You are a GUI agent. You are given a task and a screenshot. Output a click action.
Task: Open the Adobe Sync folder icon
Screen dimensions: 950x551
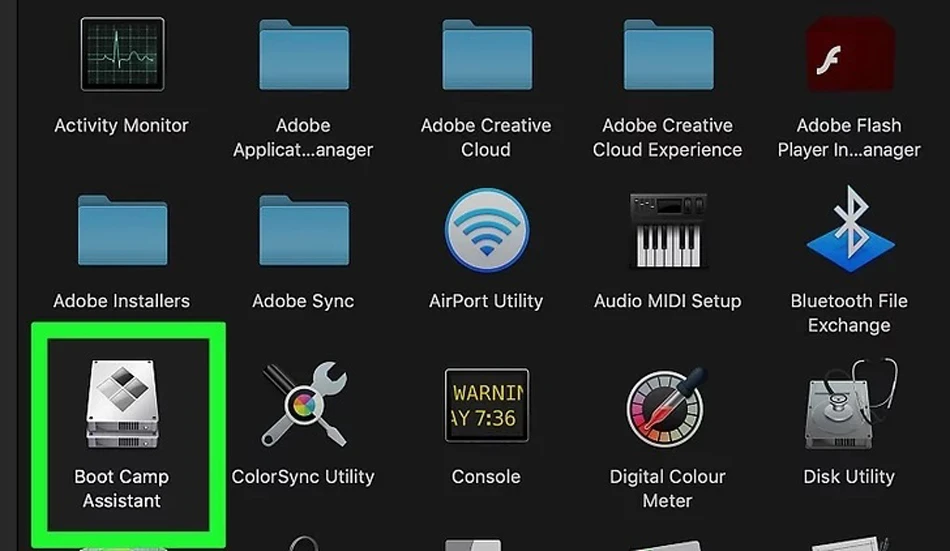304,230
